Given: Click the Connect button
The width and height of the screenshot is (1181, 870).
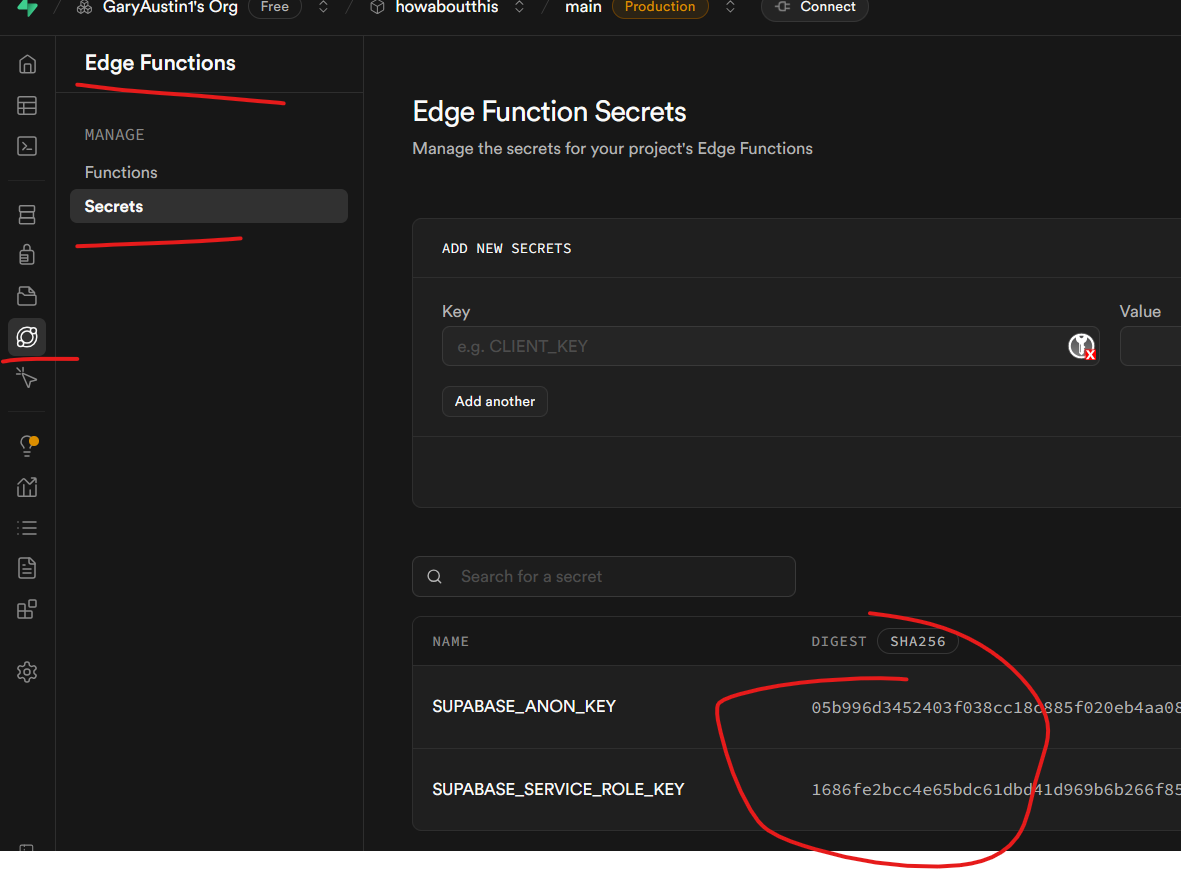Looking at the screenshot, I should (x=815, y=8).
